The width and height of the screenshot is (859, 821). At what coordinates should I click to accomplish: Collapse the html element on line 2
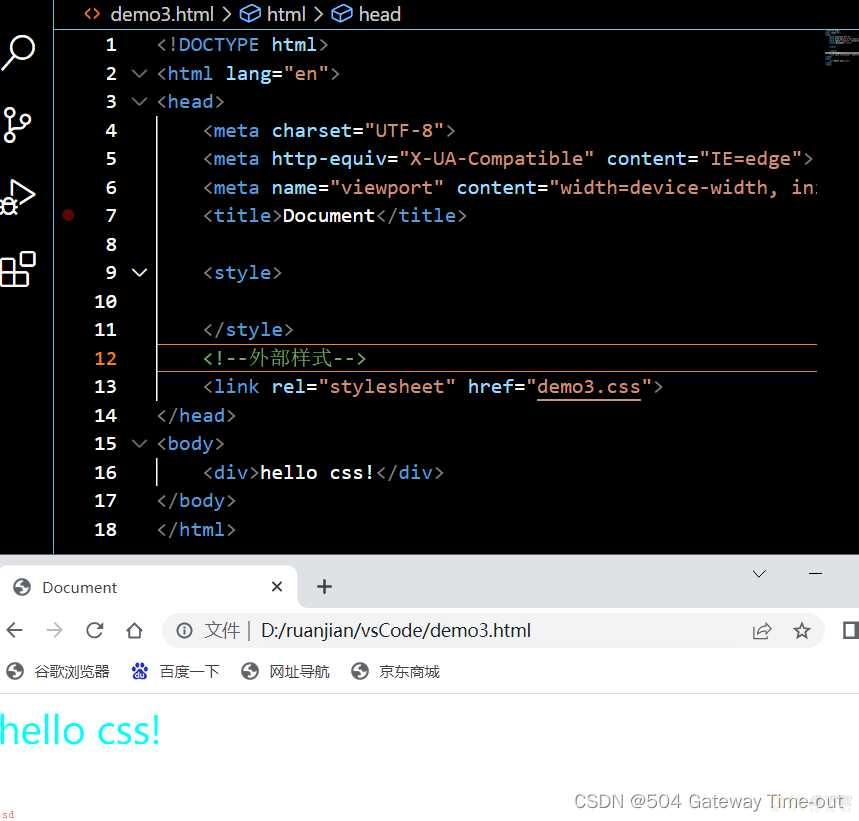pos(140,73)
